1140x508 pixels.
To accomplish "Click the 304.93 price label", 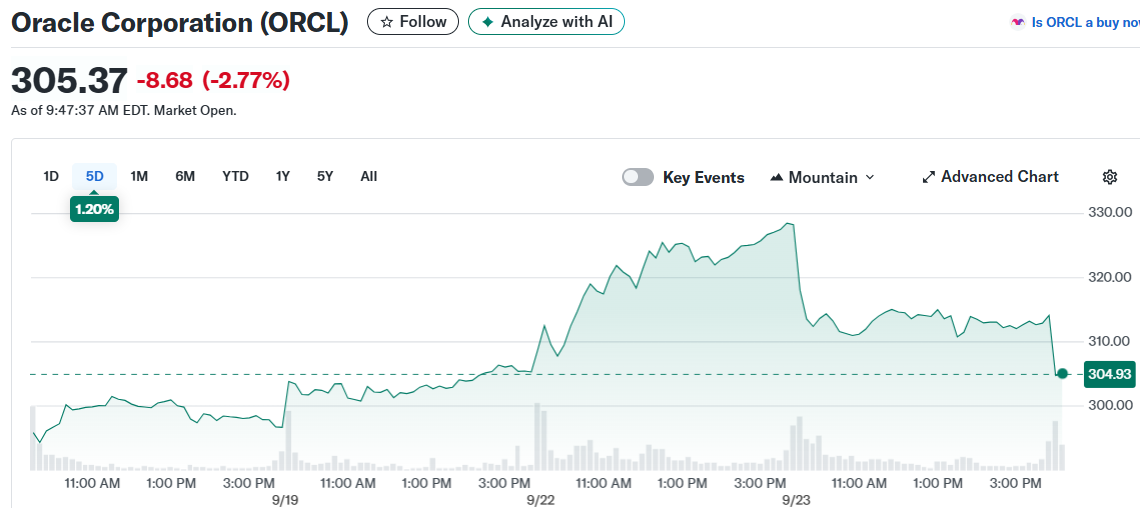I will [1109, 374].
